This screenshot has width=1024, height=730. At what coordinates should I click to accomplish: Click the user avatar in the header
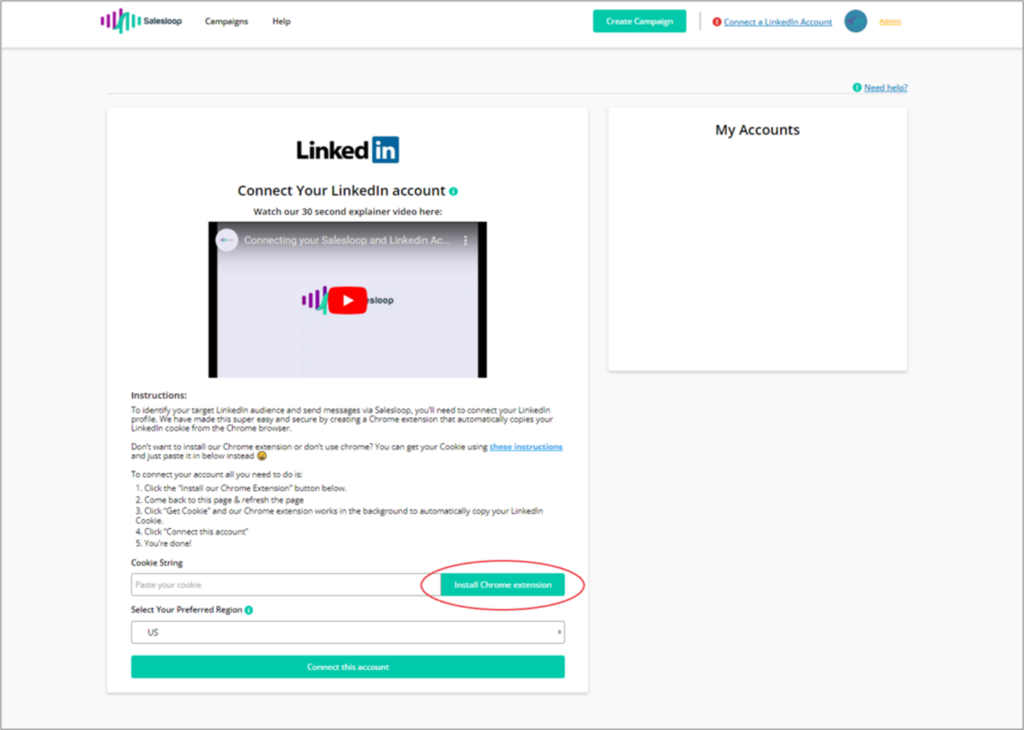856,22
